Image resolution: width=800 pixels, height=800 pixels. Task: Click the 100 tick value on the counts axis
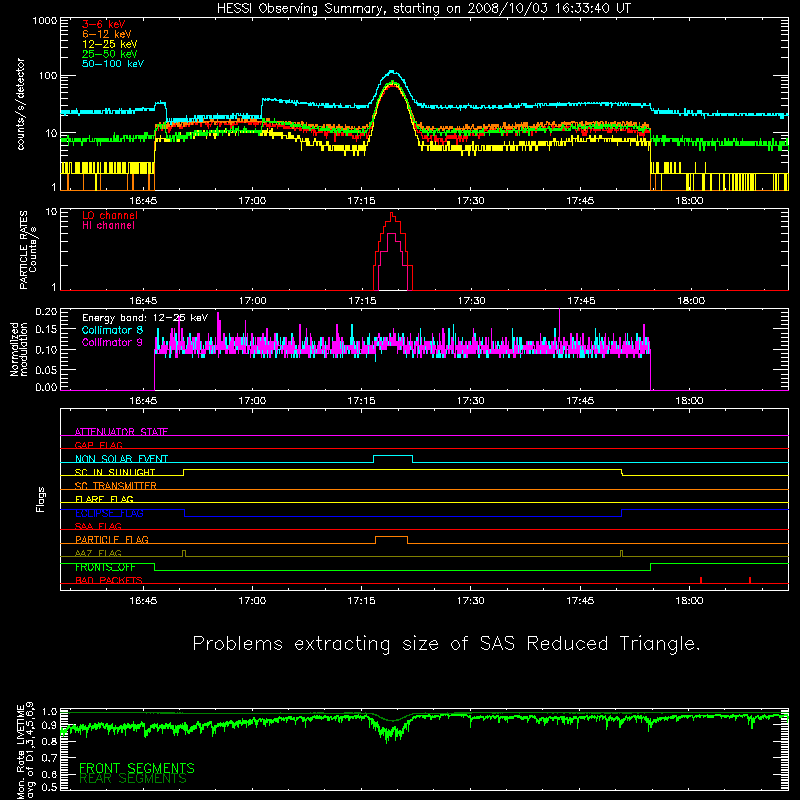[48, 76]
